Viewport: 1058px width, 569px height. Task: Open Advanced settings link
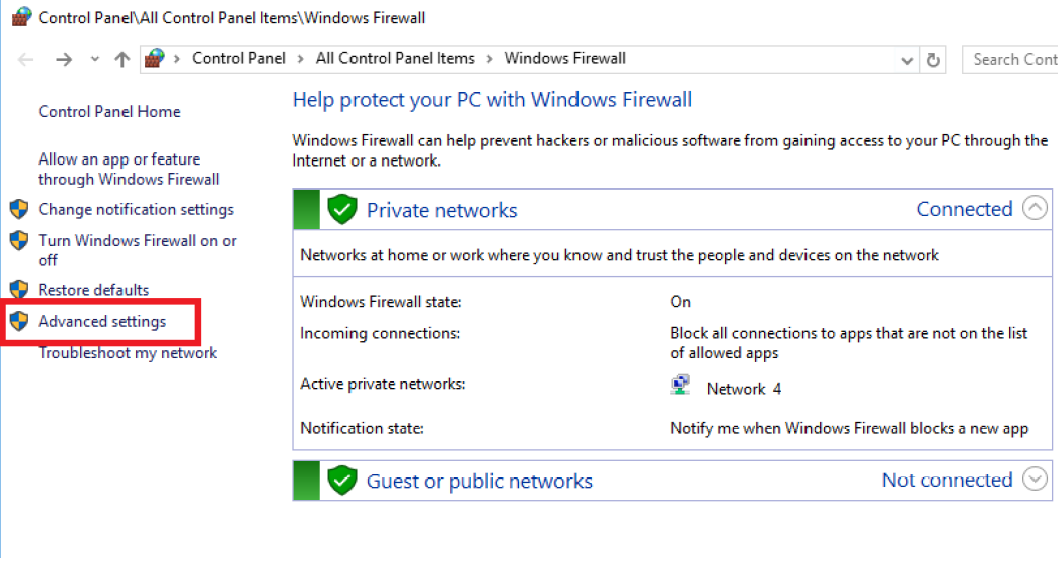click(102, 321)
